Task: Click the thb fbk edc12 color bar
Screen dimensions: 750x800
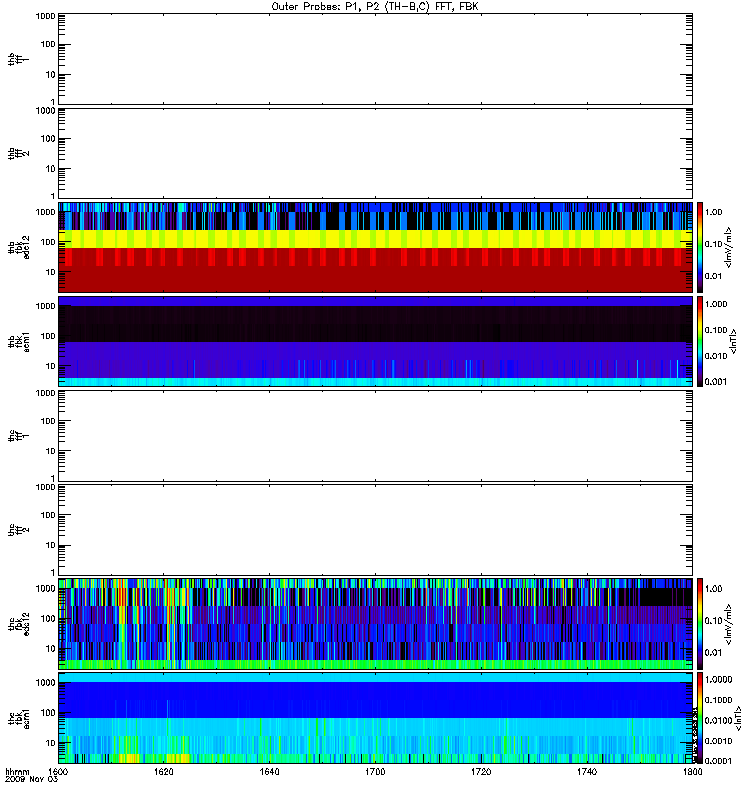Action: 700,247
